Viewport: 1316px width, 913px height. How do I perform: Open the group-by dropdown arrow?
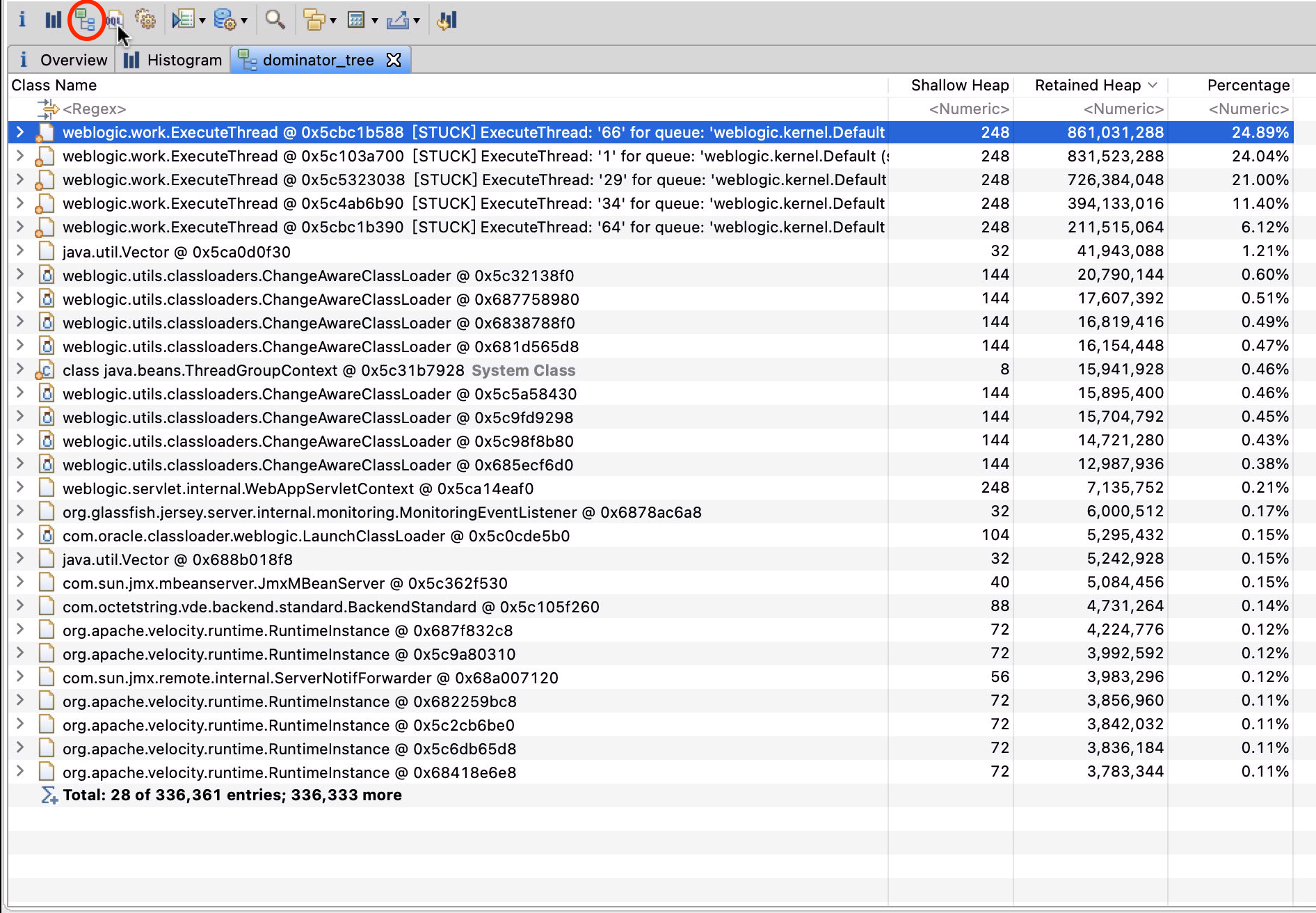pyautogui.click(x=333, y=21)
